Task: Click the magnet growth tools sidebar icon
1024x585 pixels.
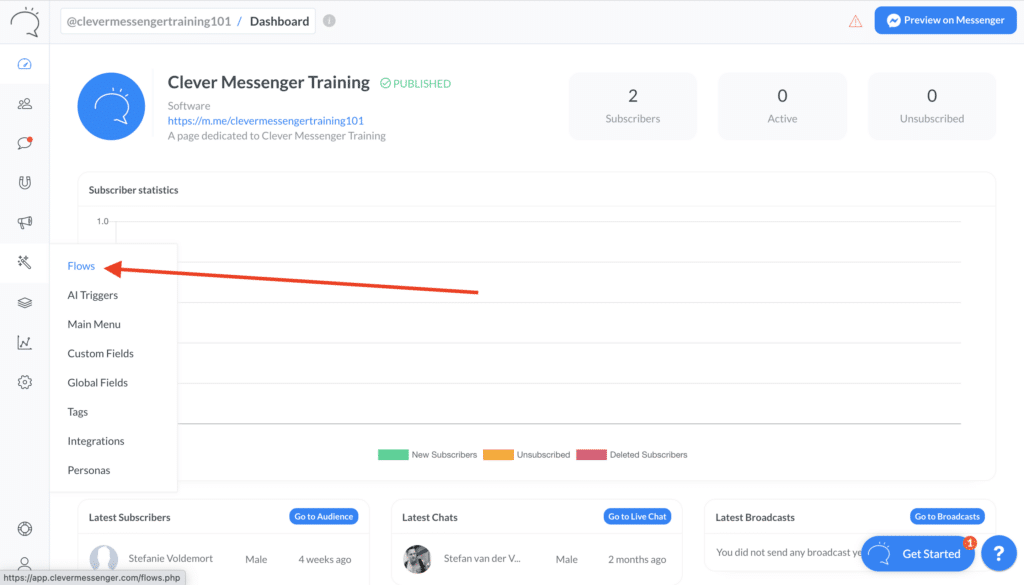Action: pyautogui.click(x=25, y=183)
